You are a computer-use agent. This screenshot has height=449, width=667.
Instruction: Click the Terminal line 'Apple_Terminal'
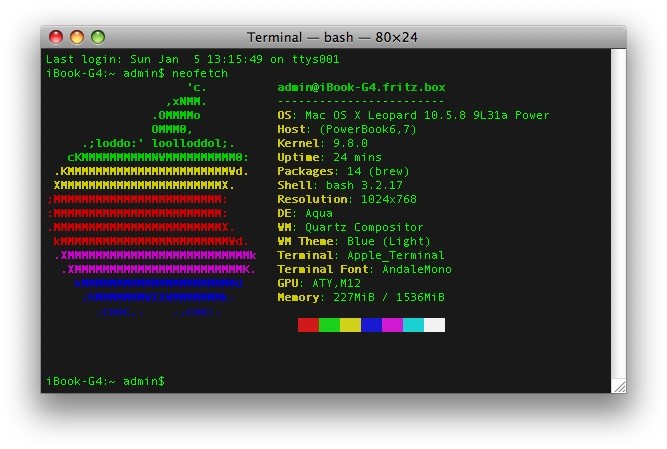361,255
